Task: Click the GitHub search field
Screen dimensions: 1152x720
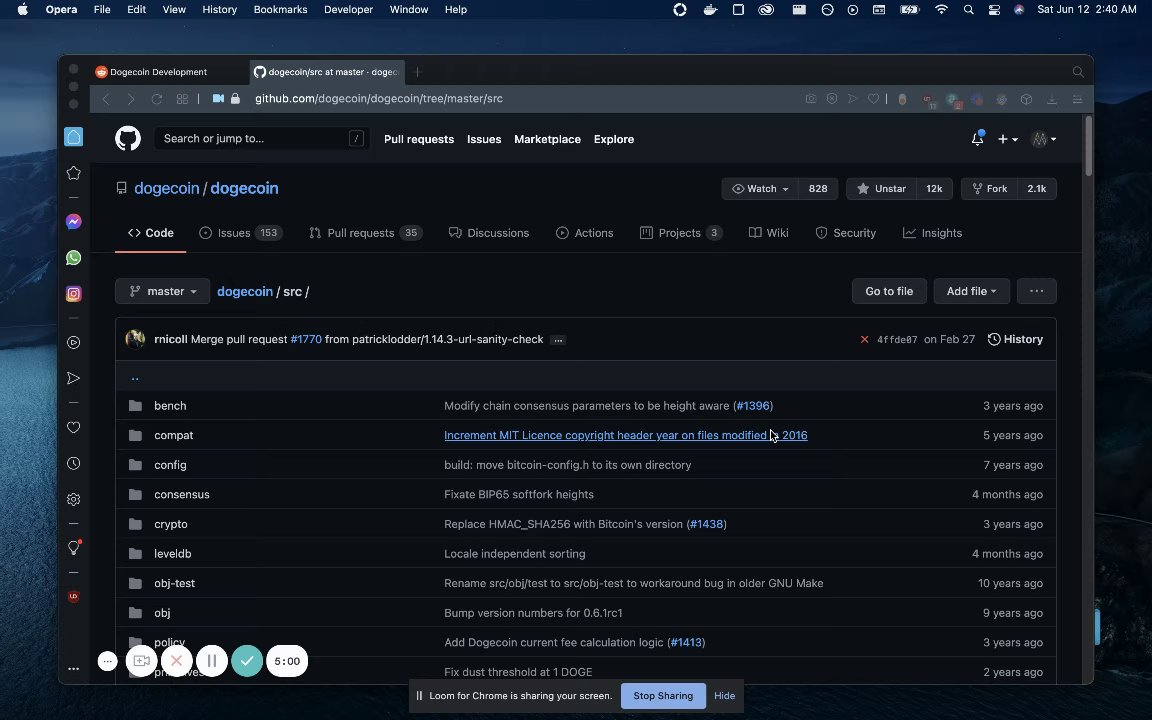Action: tap(262, 138)
